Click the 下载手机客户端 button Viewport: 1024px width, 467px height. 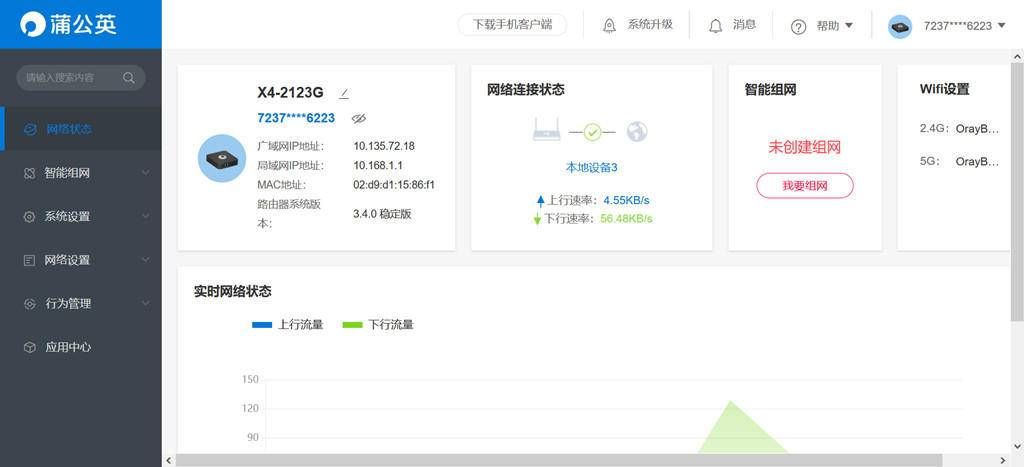click(x=512, y=25)
